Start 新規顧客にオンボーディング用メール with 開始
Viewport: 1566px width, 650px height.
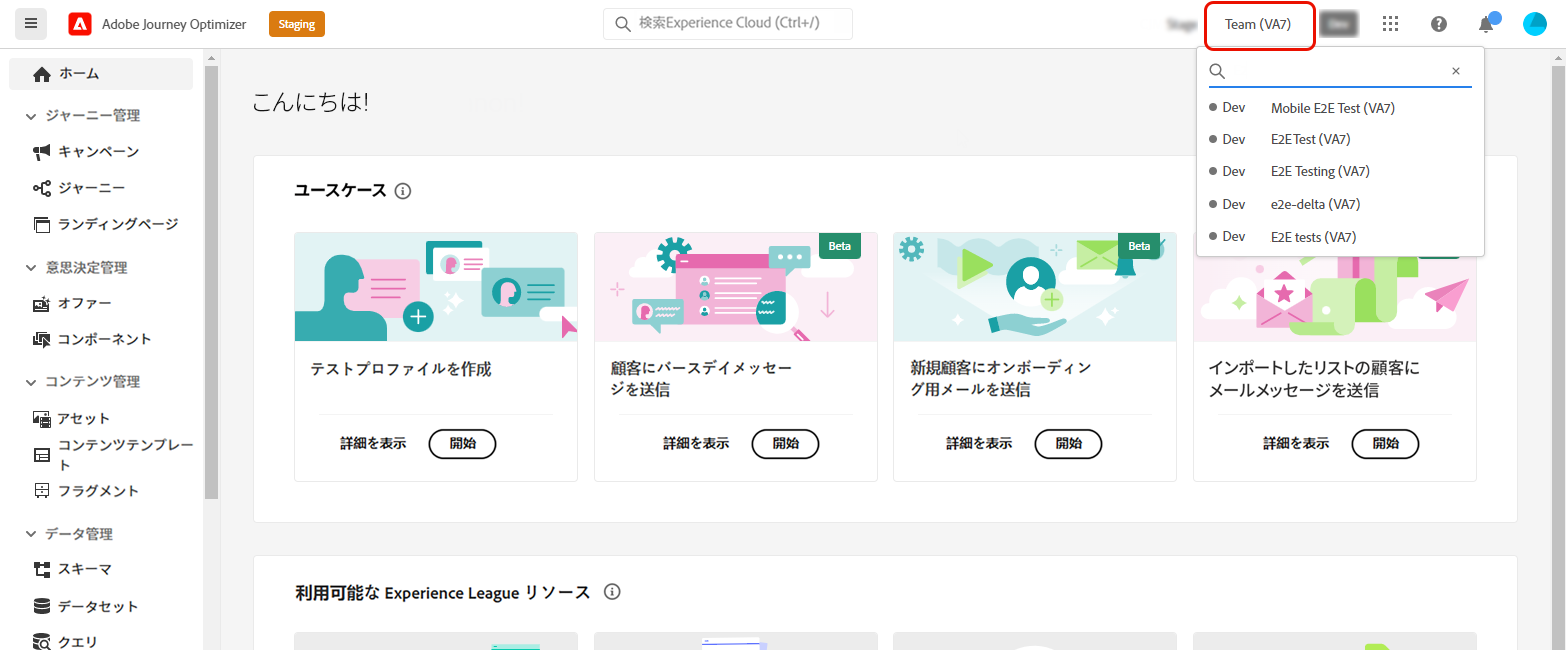(1069, 443)
